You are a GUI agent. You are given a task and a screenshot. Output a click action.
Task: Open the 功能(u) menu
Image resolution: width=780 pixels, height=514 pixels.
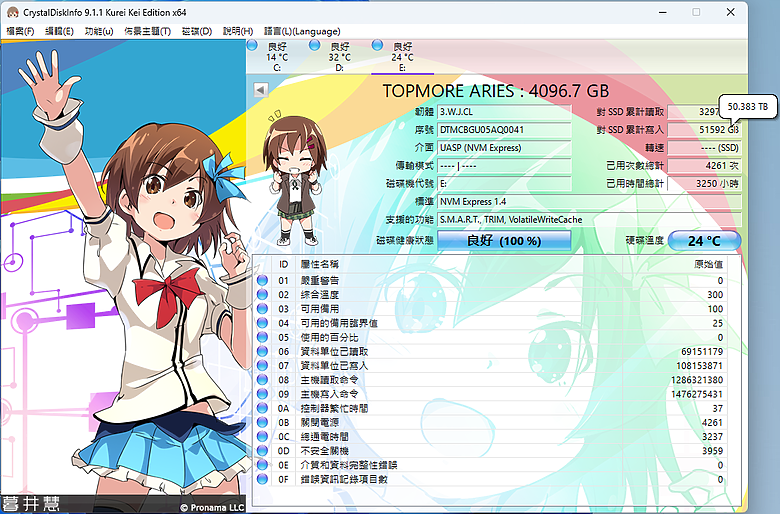(x=99, y=31)
